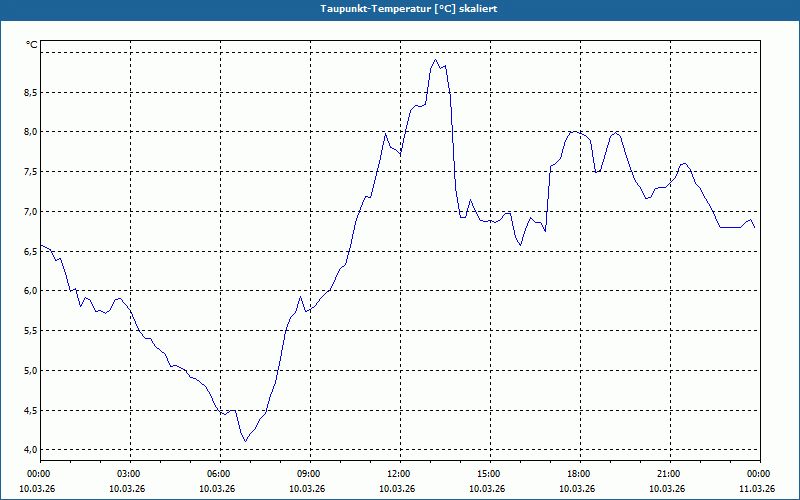Click the 5,5 y-axis label
This screenshot has width=800, height=500.
tap(32, 331)
